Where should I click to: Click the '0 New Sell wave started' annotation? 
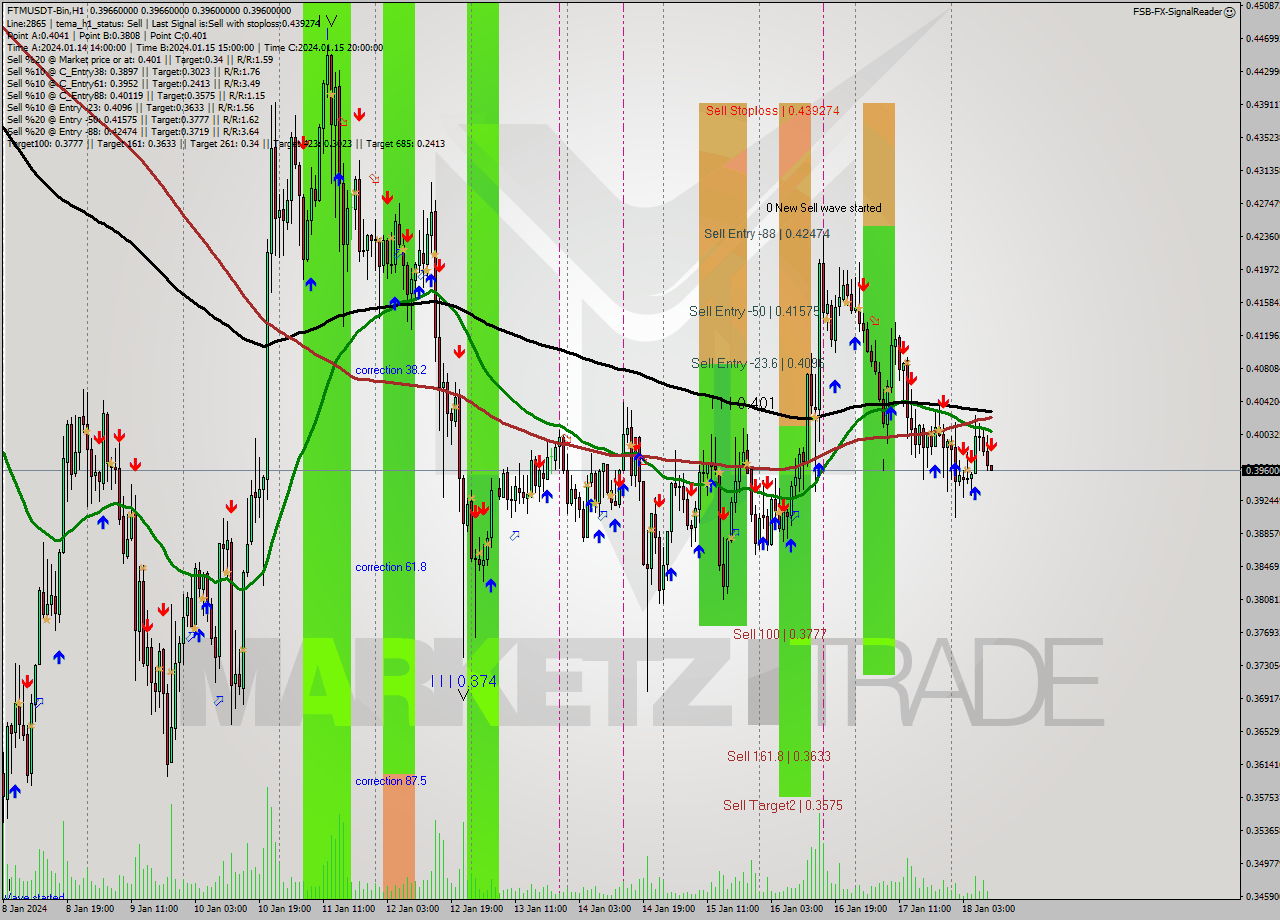click(824, 208)
